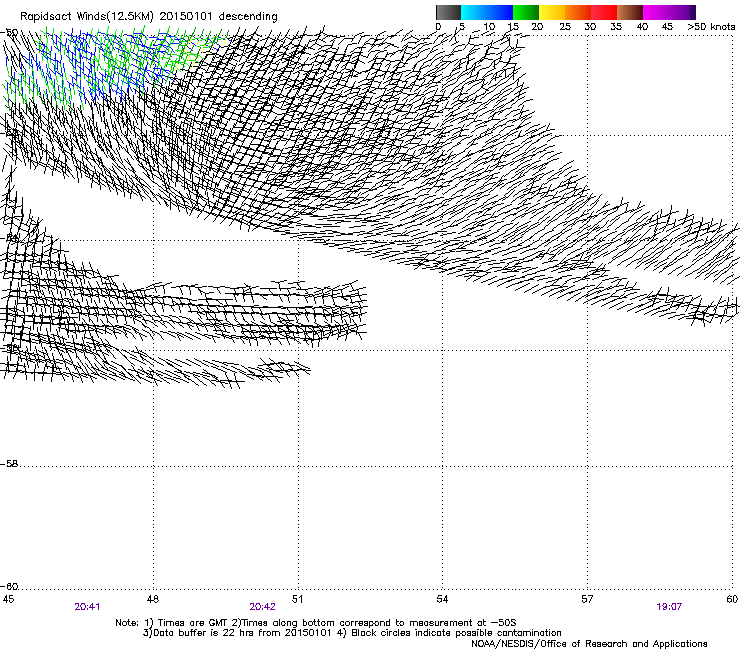The width and height of the screenshot is (740, 650).
Task: Click the magenta 40-45 knots legend color
Action: (656, 12)
